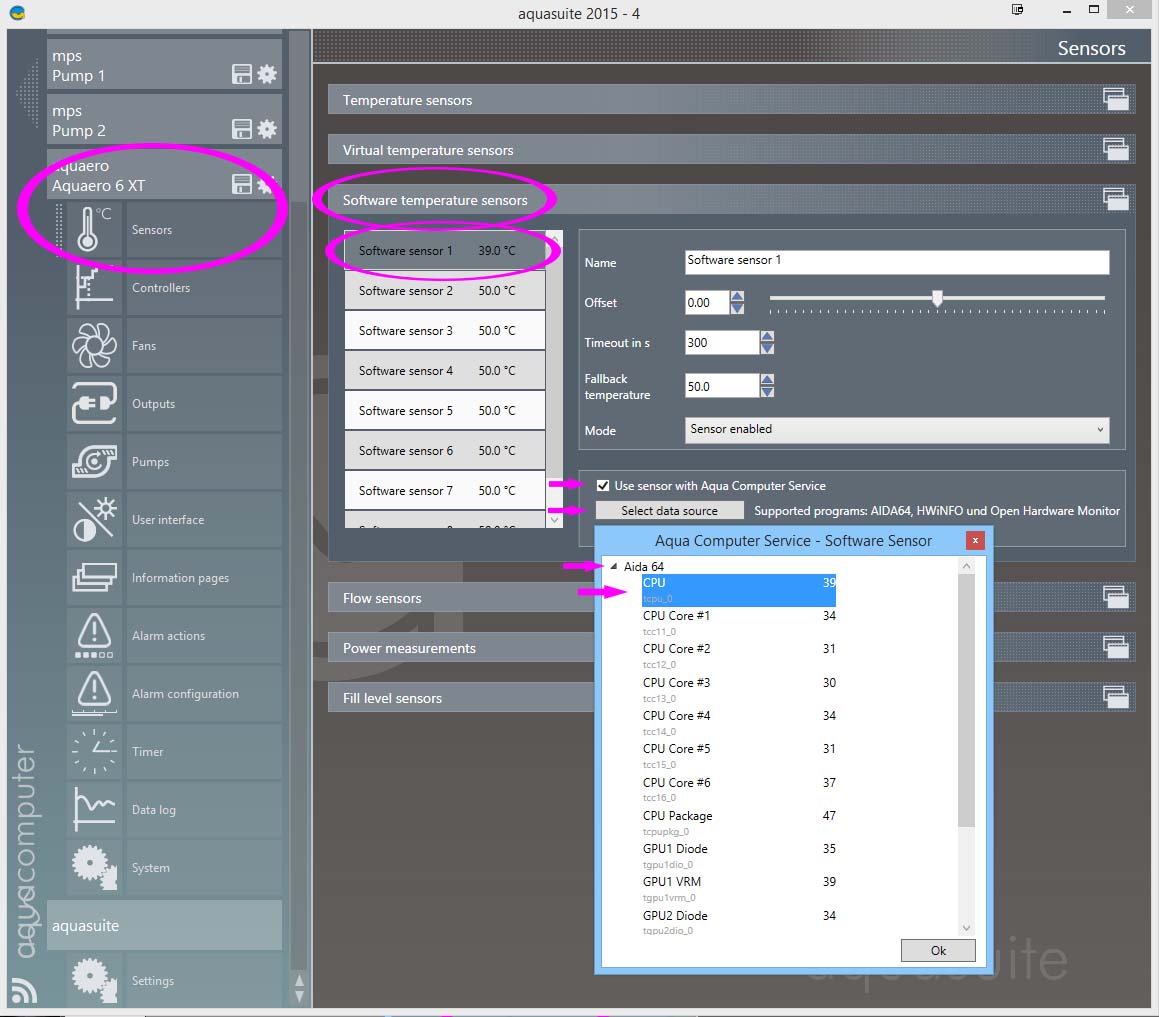
Task: Open the Mode dropdown showing Sensor enabled
Action: (x=897, y=429)
